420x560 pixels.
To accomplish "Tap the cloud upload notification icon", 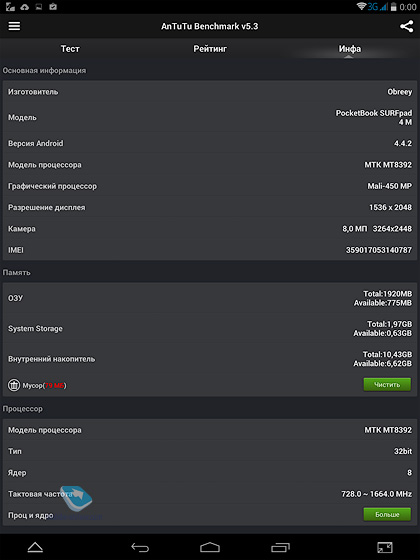I will point(25,6).
